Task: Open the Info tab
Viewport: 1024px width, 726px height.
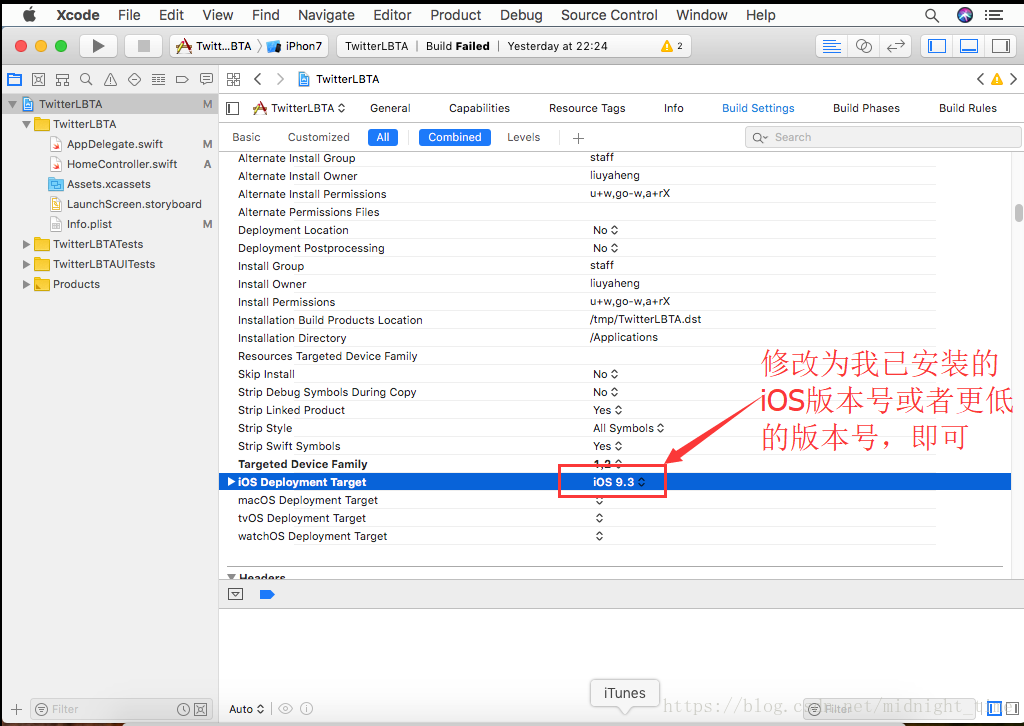Action: coord(673,108)
